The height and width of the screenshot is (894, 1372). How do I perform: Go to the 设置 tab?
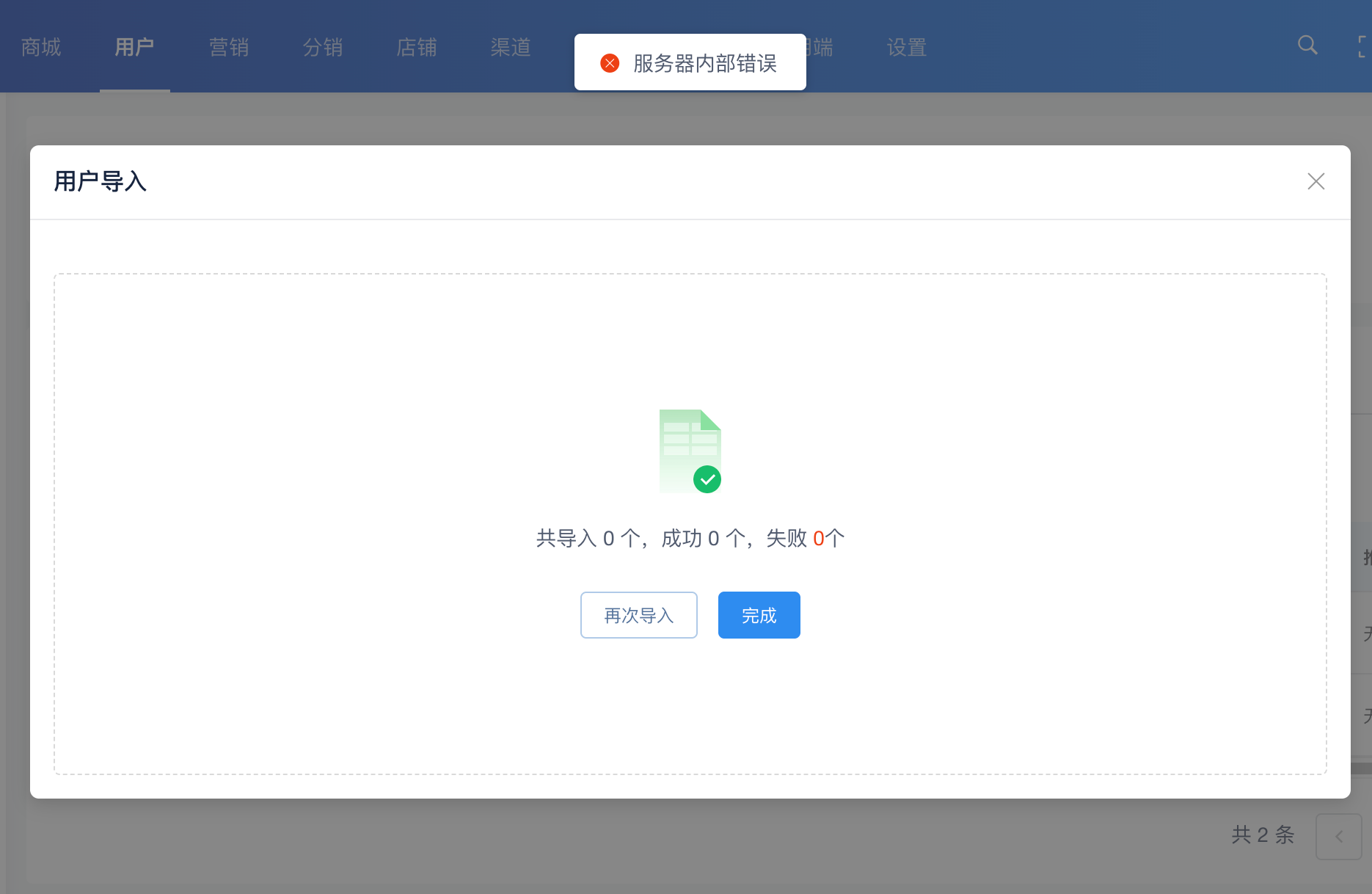pos(907,48)
